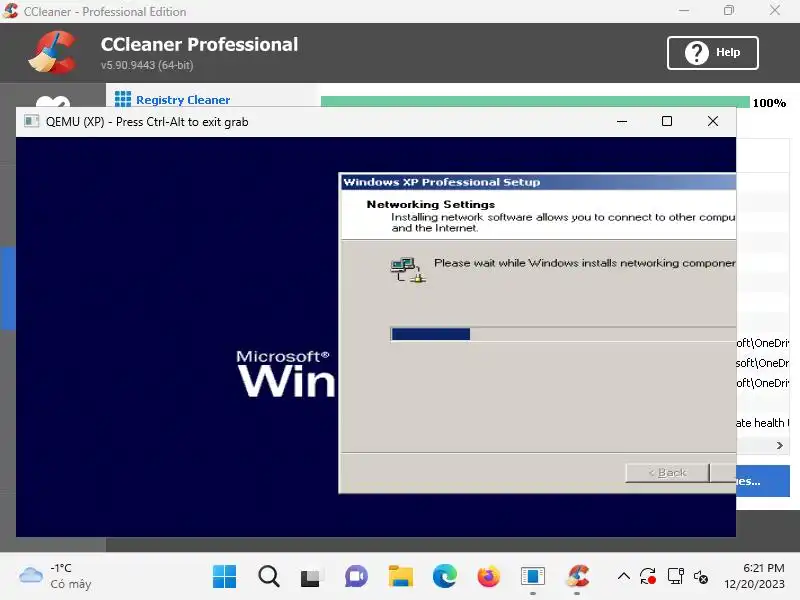The width and height of the screenshot is (800, 600).
Task: Open taskbar Search magnifier
Action: [x=268, y=577]
